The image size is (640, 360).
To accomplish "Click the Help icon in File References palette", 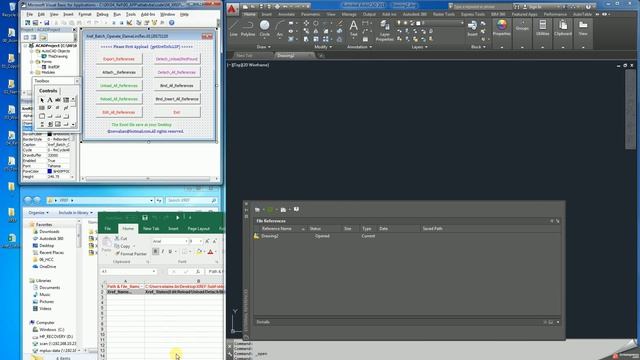I will click(x=296, y=209).
